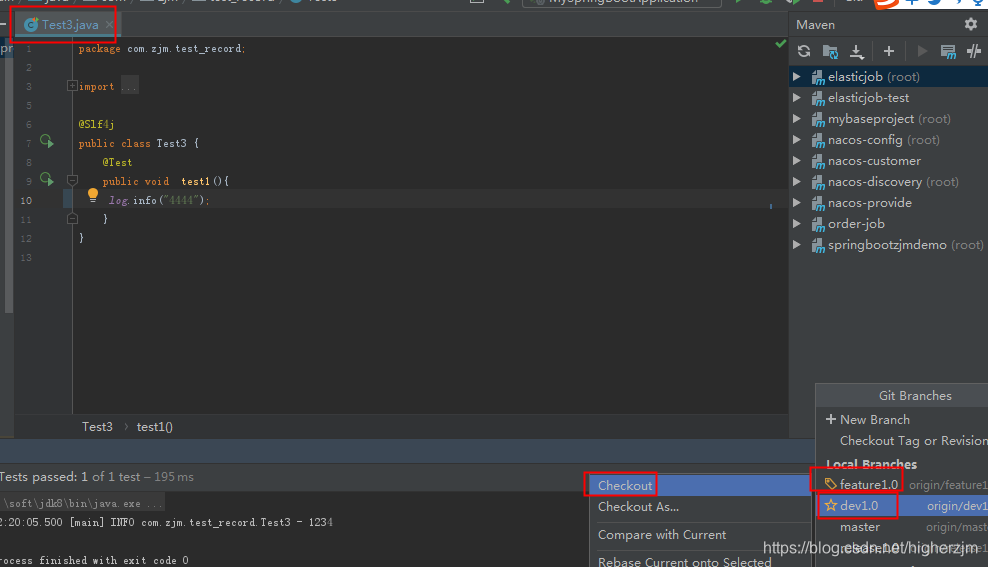
Task: Reimport all Maven projects
Action: (x=803, y=51)
